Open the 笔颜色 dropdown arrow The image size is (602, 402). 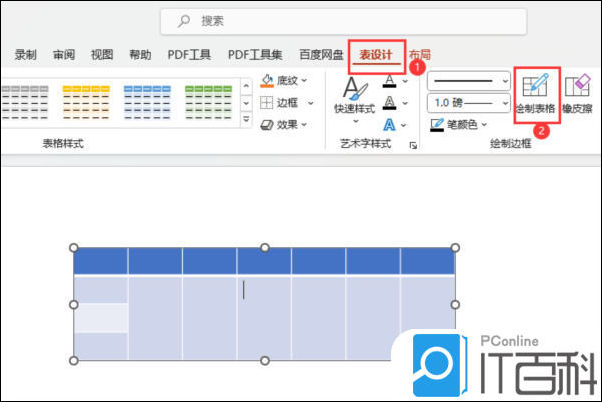click(x=484, y=124)
